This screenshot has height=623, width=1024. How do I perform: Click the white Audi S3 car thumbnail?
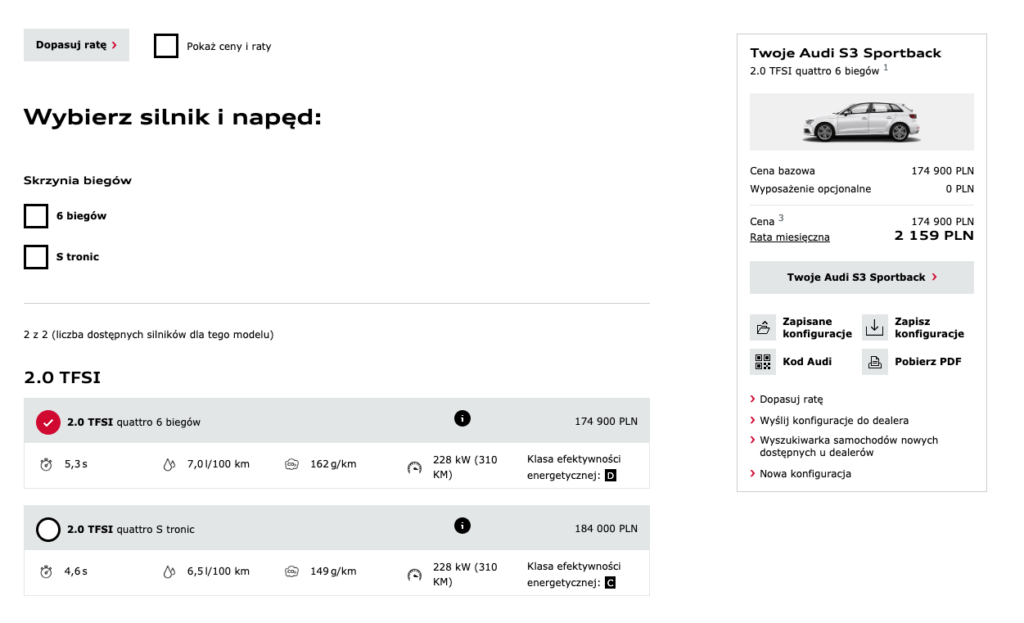[861, 122]
